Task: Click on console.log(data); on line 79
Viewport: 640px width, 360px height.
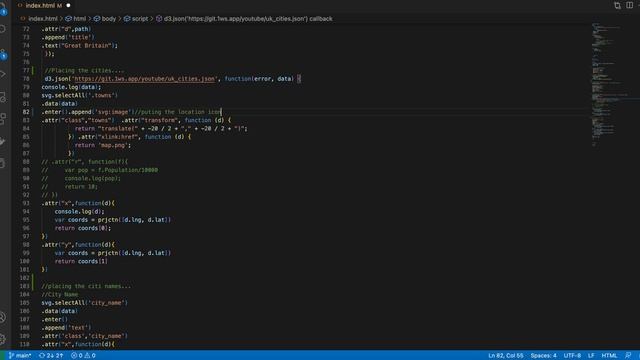Action: [71, 87]
